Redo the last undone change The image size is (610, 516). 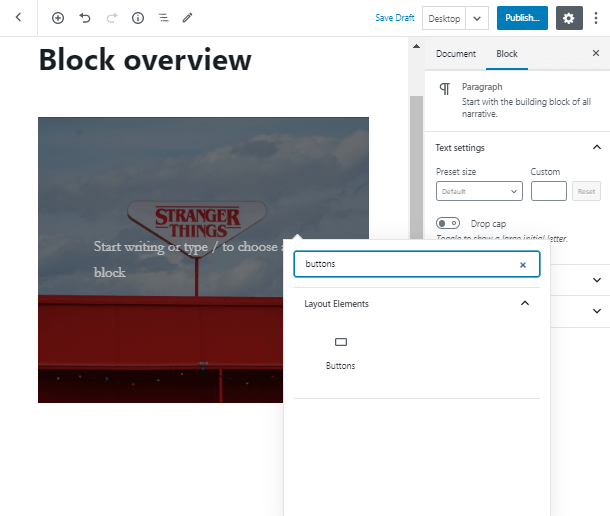pyautogui.click(x=112, y=18)
